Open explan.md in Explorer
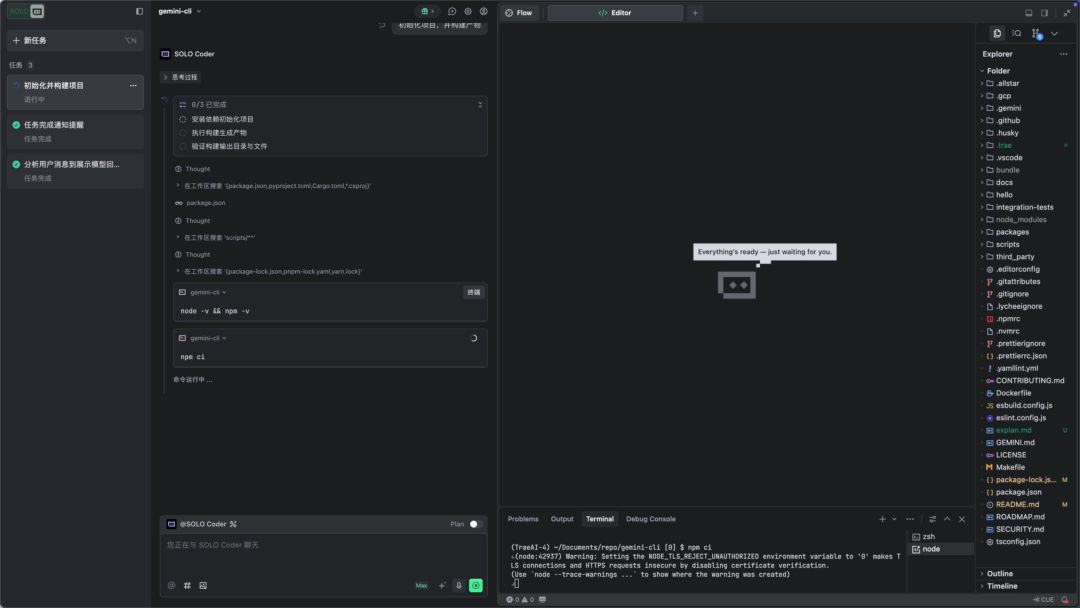1080x608 pixels. coord(1012,430)
